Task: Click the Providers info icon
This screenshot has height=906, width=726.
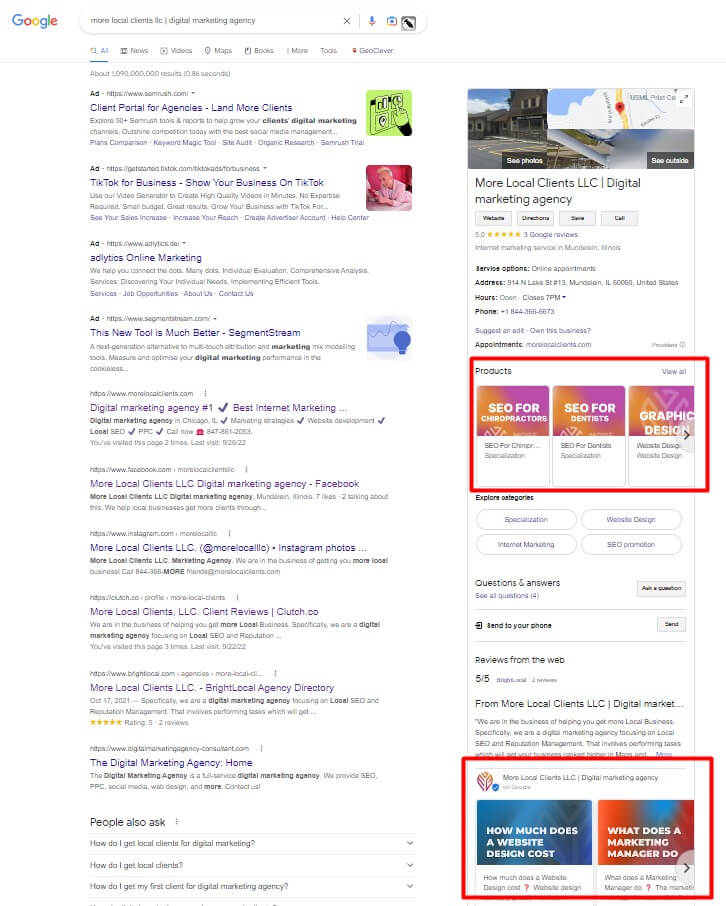Action: pyautogui.click(x=682, y=344)
